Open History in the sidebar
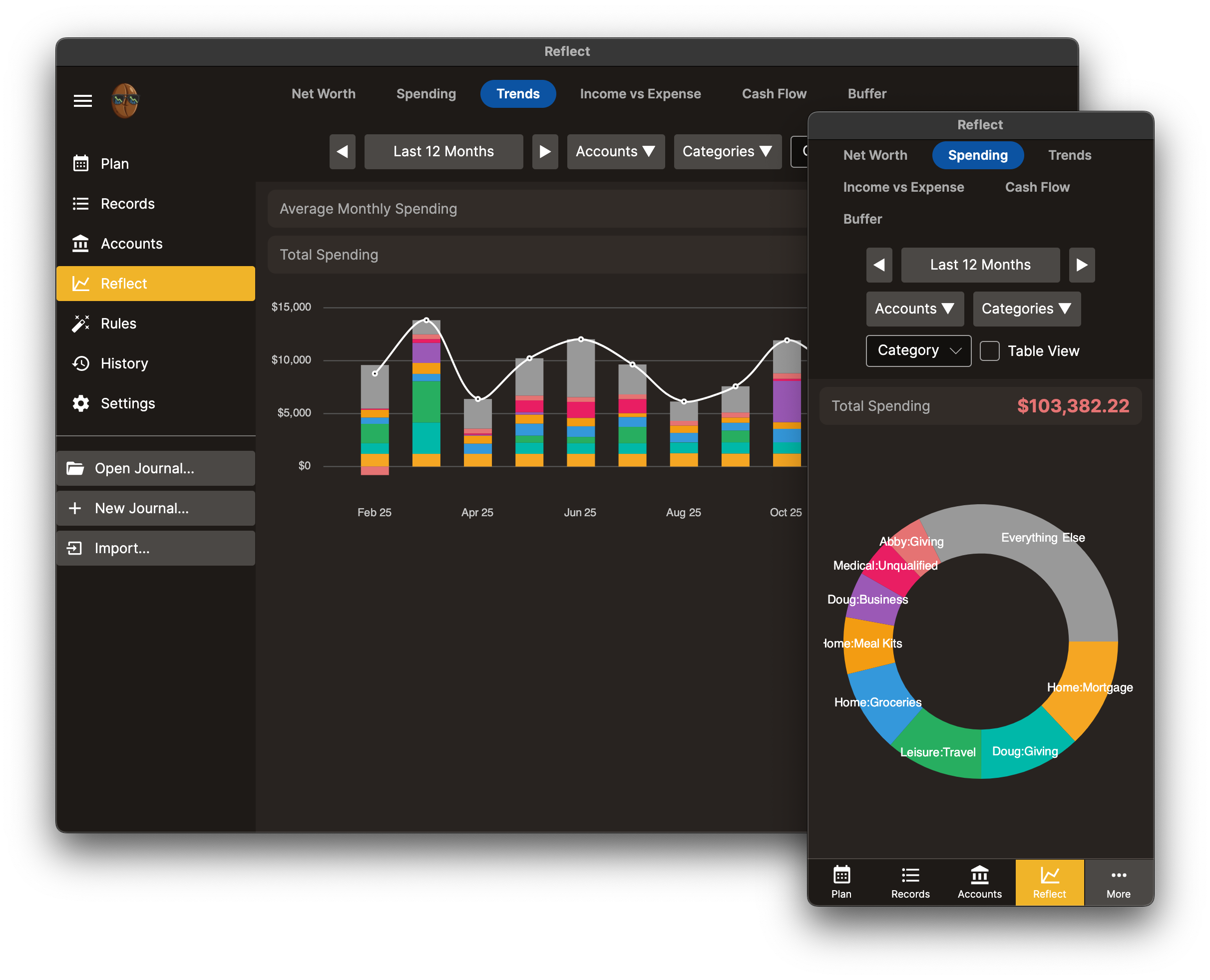The height and width of the screenshot is (980, 1210). [x=124, y=363]
